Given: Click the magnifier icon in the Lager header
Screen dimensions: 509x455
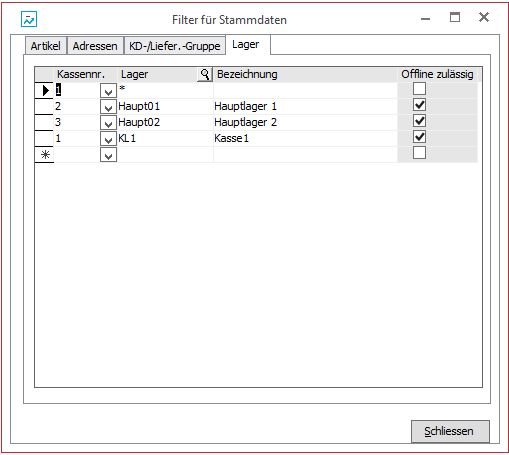Looking at the screenshot, I should pos(205,74).
